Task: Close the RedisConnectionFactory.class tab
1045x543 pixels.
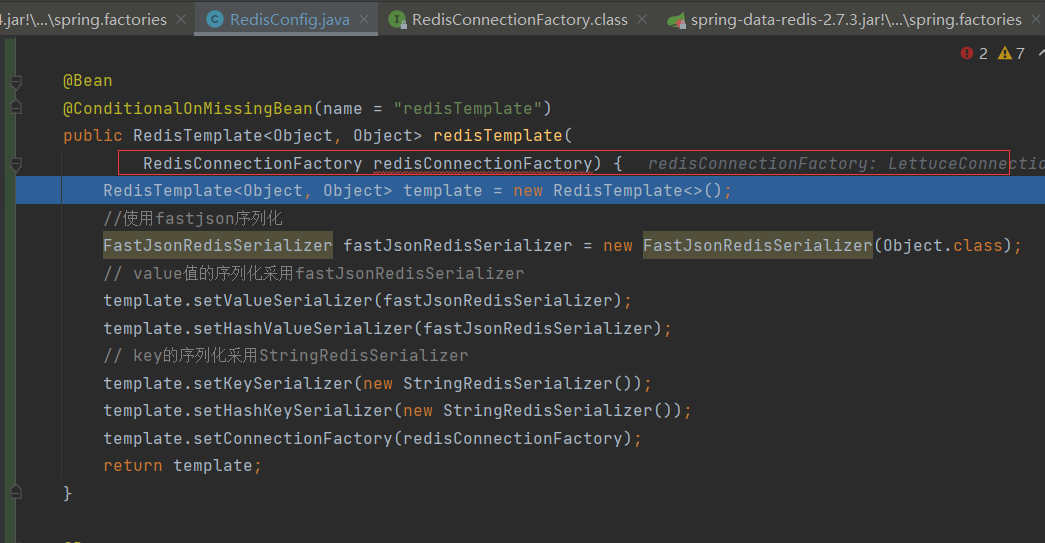Action: 642,19
